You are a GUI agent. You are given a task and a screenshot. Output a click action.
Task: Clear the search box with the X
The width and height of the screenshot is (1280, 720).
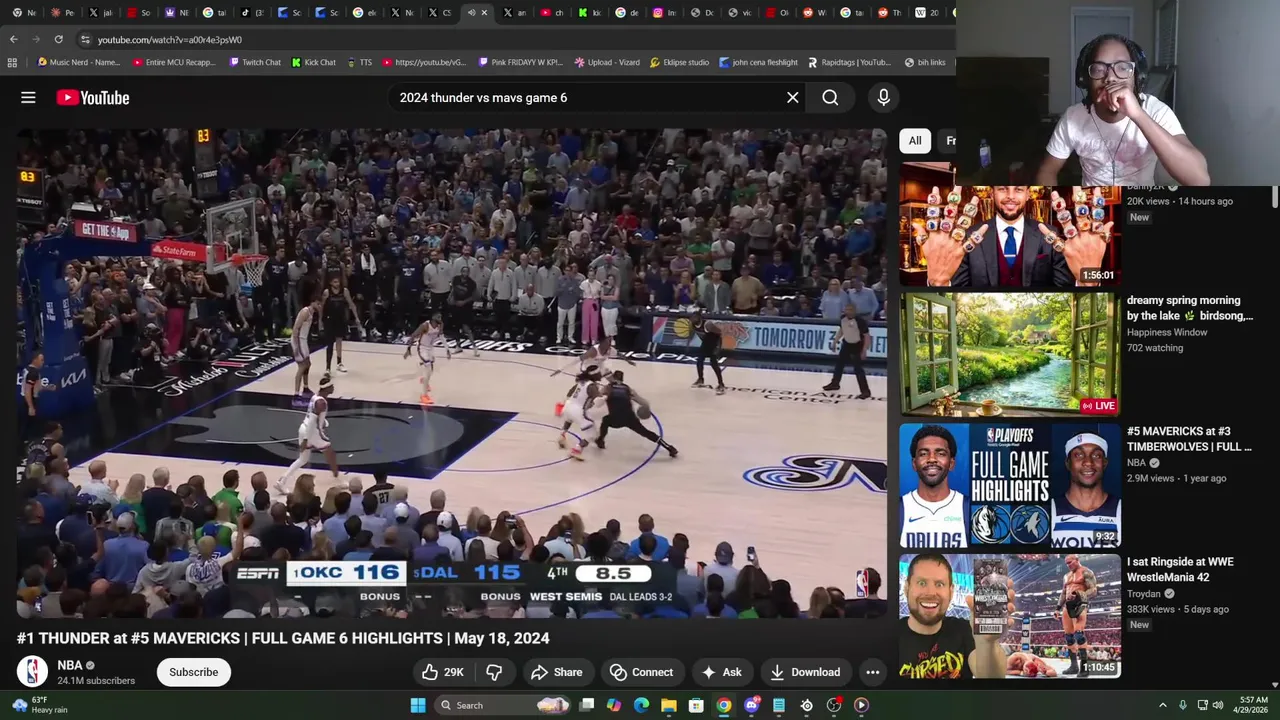coord(793,97)
